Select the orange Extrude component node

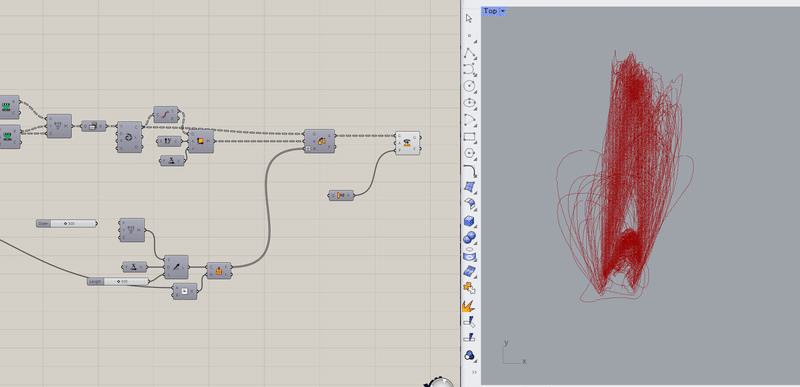[219, 270]
